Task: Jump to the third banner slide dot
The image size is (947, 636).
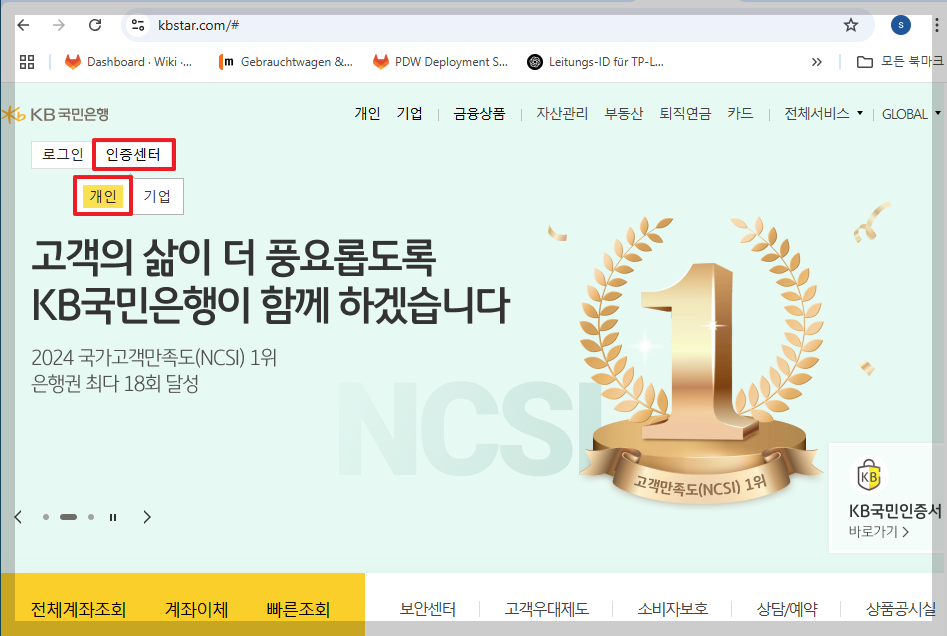Action: point(91,517)
